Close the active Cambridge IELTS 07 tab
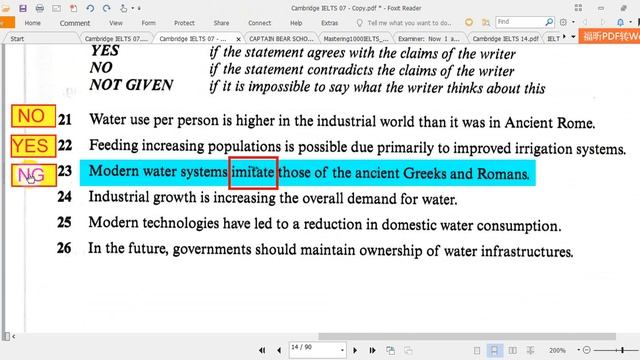Viewport: 640px width, 360px height. pyautogui.click(x=239, y=39)
